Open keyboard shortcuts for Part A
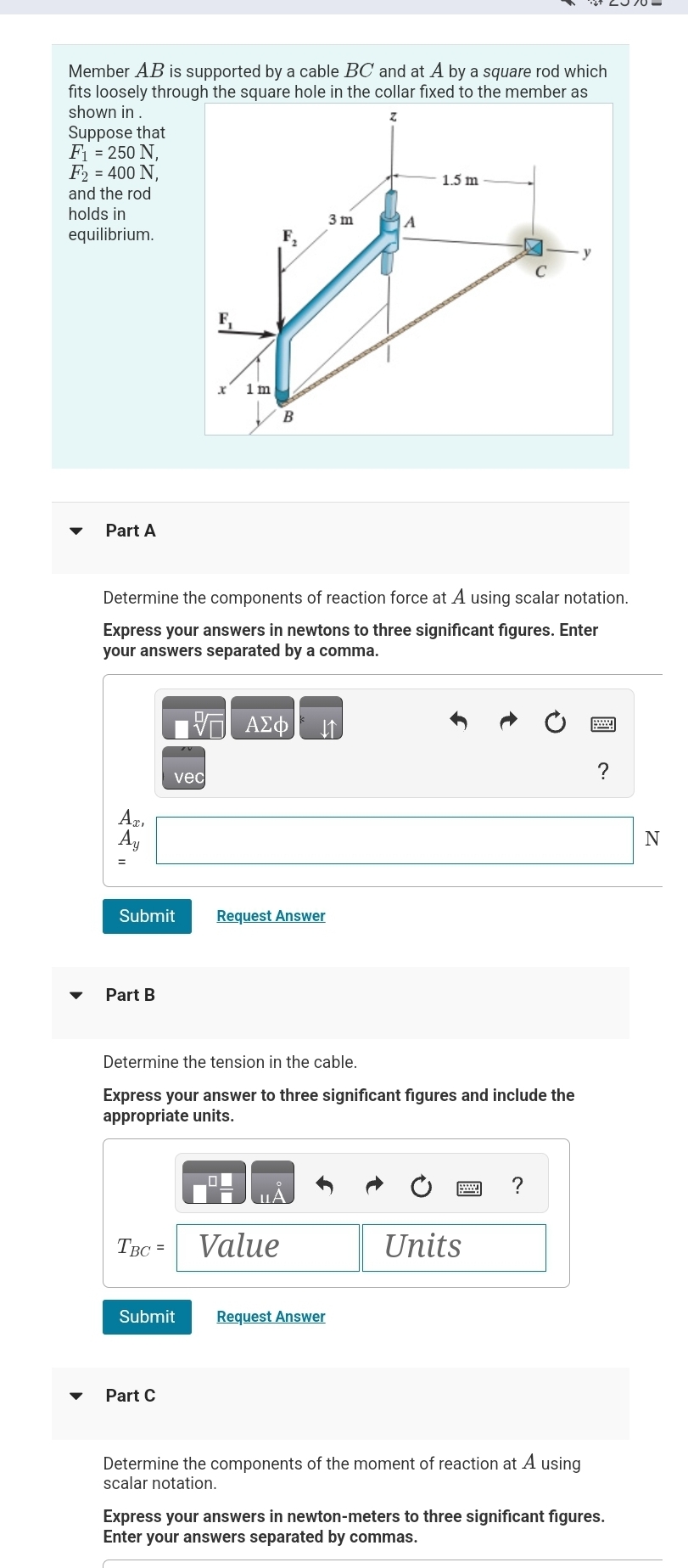688x1568 pixels. (603, 722)
